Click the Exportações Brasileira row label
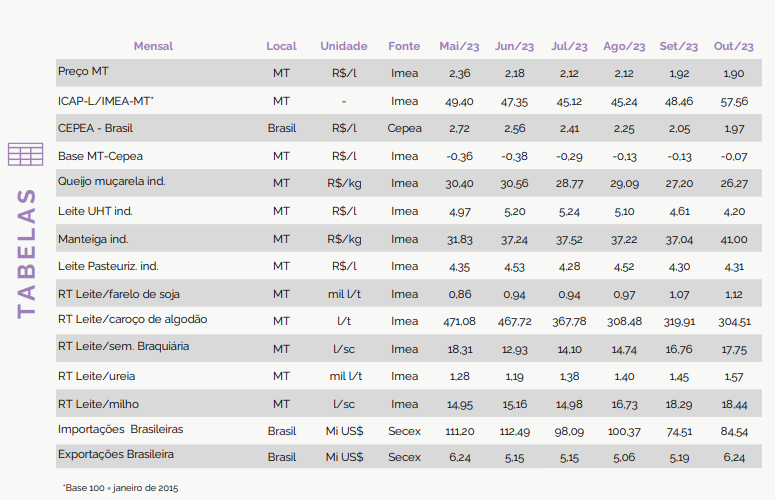 pos(116,455)
